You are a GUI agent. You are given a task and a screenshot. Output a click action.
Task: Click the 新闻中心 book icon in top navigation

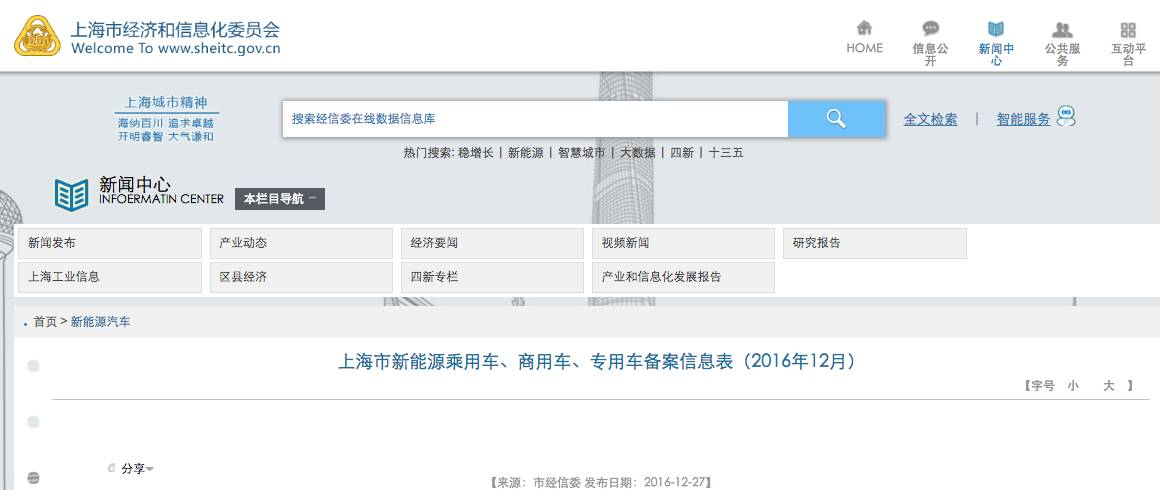[996, 30]
